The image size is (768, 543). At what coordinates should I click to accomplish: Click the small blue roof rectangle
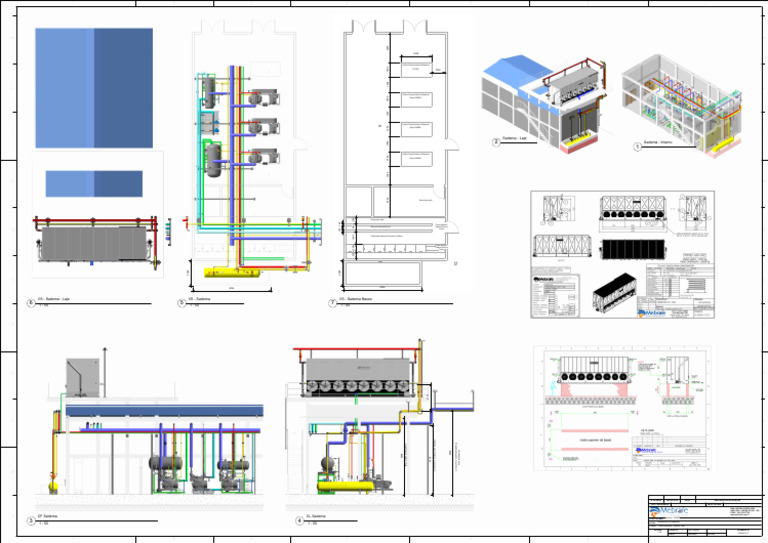(94, 184)
